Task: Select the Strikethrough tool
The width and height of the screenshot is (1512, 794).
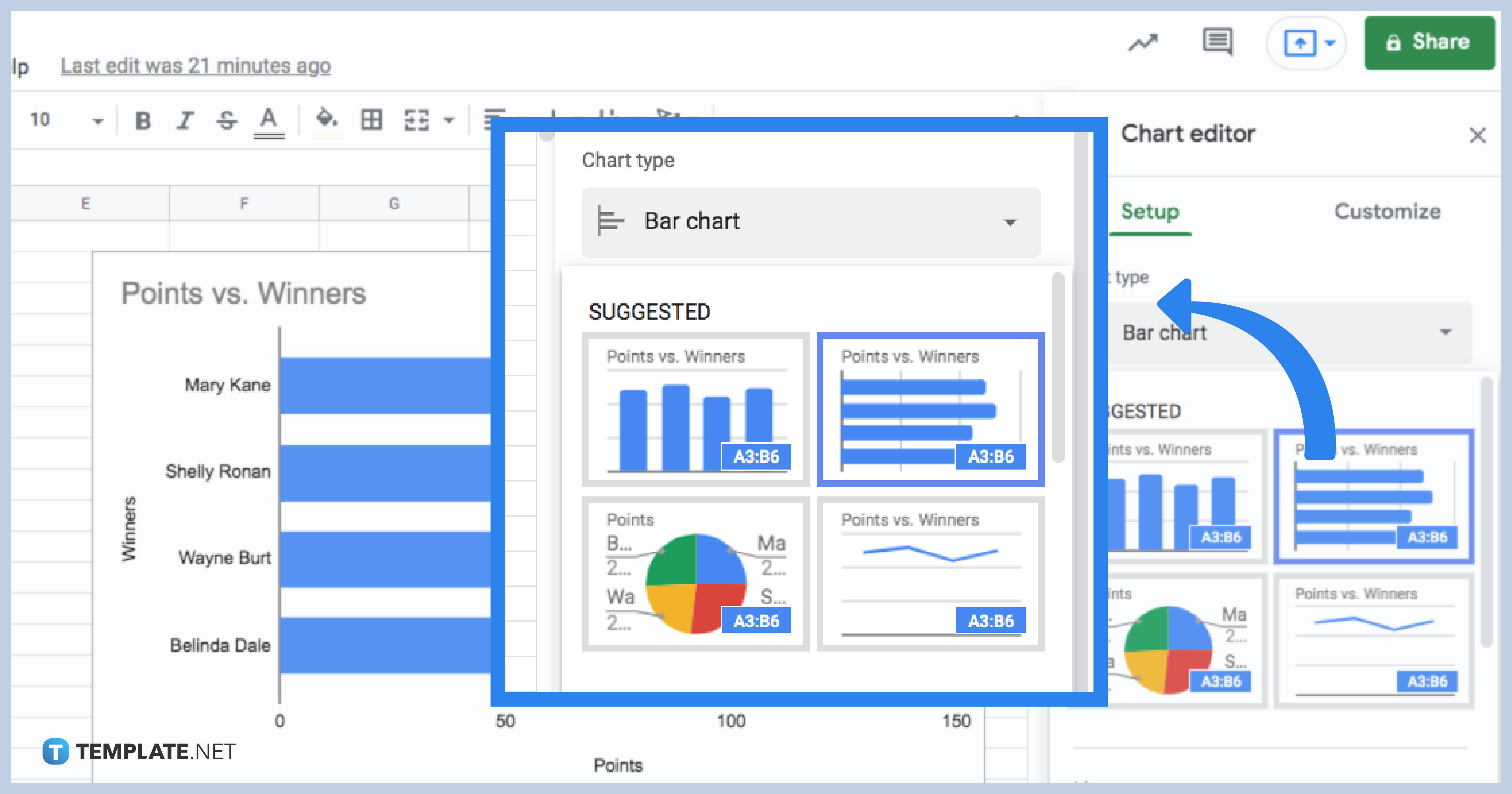Action: click(x=227, y=120)
